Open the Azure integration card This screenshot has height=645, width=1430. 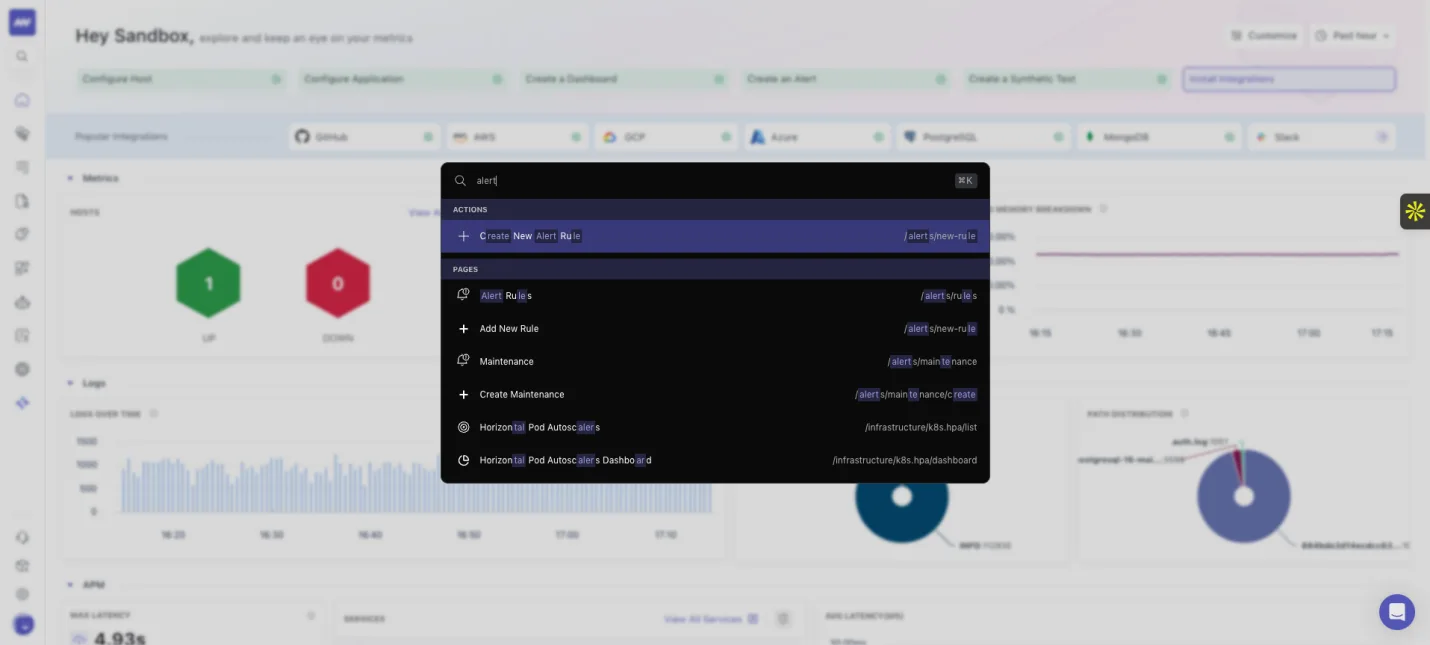coord(816,137)
